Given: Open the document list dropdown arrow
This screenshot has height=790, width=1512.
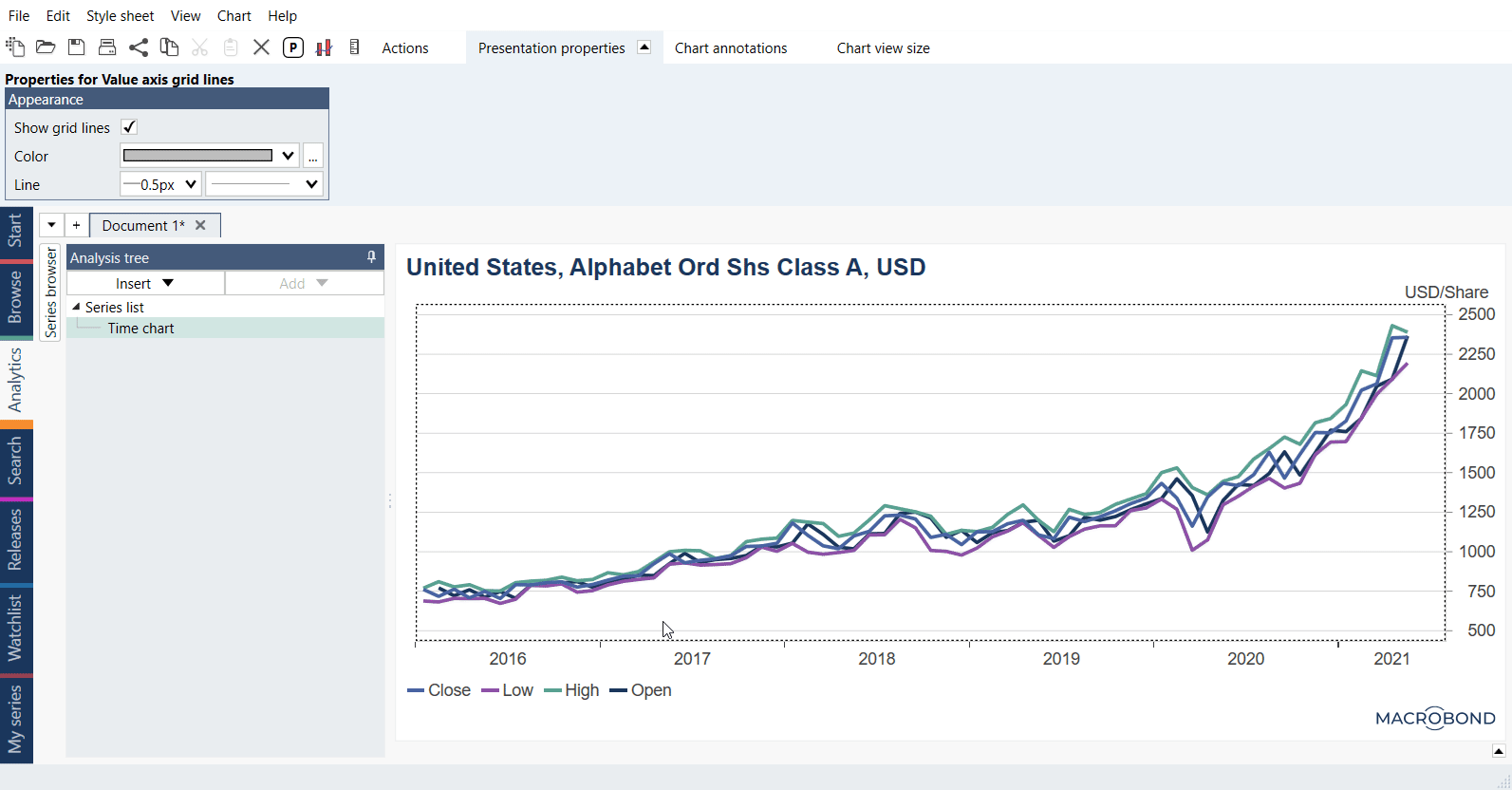Looking at the screenshot, I should (x=51, y=225).
